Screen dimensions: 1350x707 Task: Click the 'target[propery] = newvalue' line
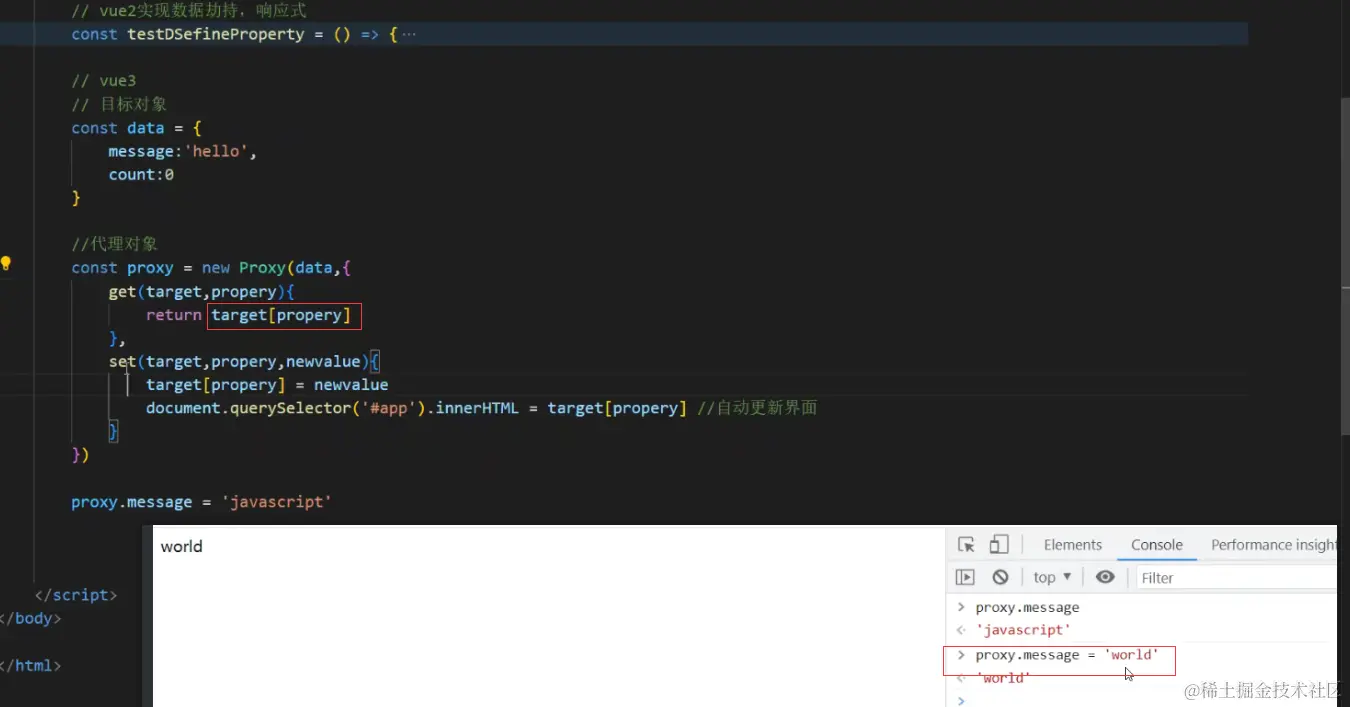pos(267,385)
